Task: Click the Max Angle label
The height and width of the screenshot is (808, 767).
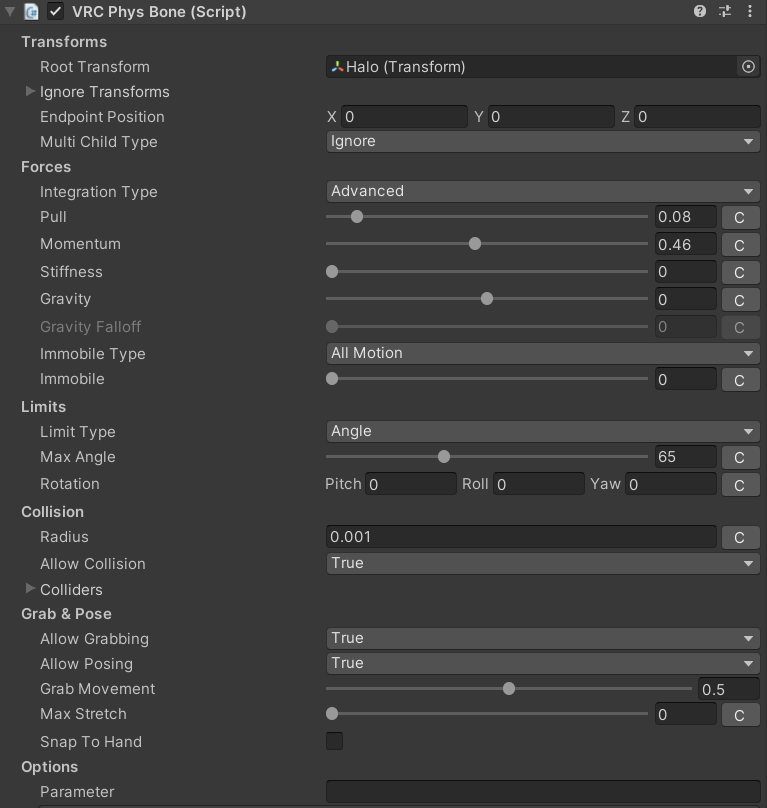Action: [x=78, y=457]
